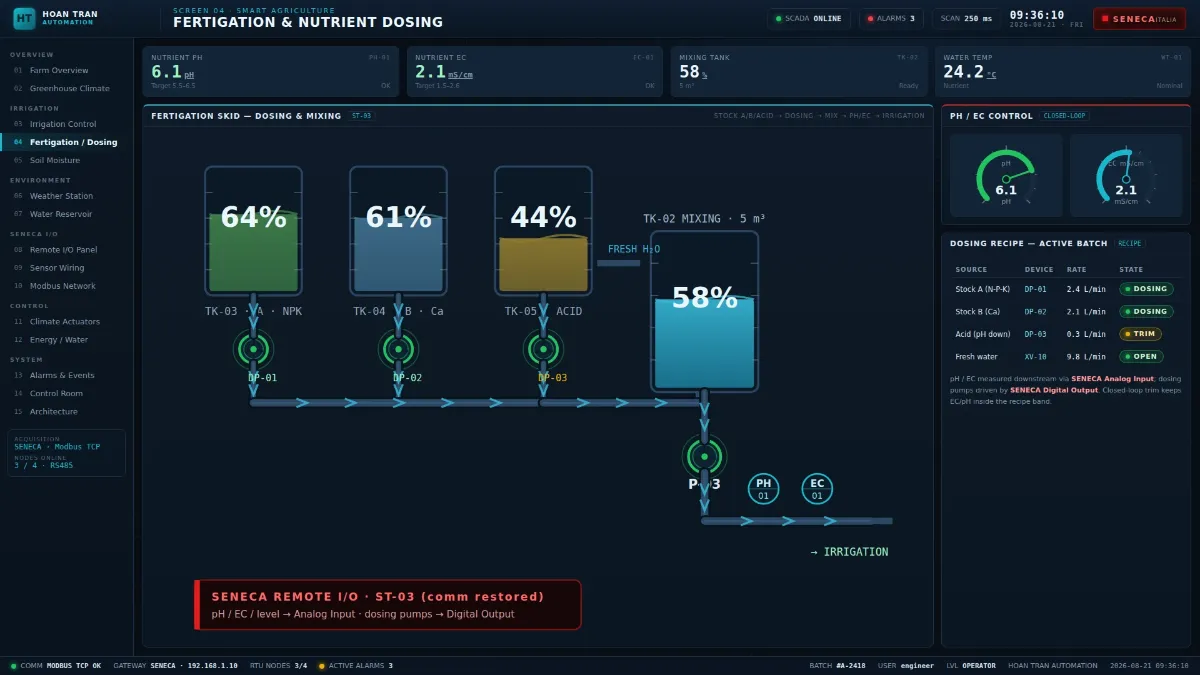Click the "Active Alarms 3" status bar entry
1200x675 pixels.
tap(356, 666)
